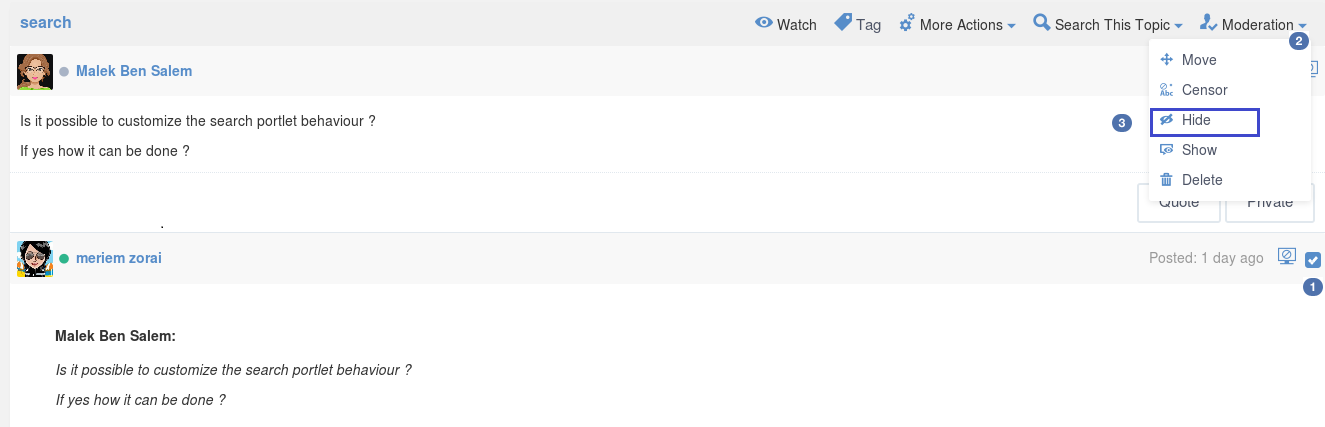Screen dimensions: 1325x427
Task: Click the Delete trash icon in menu
Action: point(1166,180)
